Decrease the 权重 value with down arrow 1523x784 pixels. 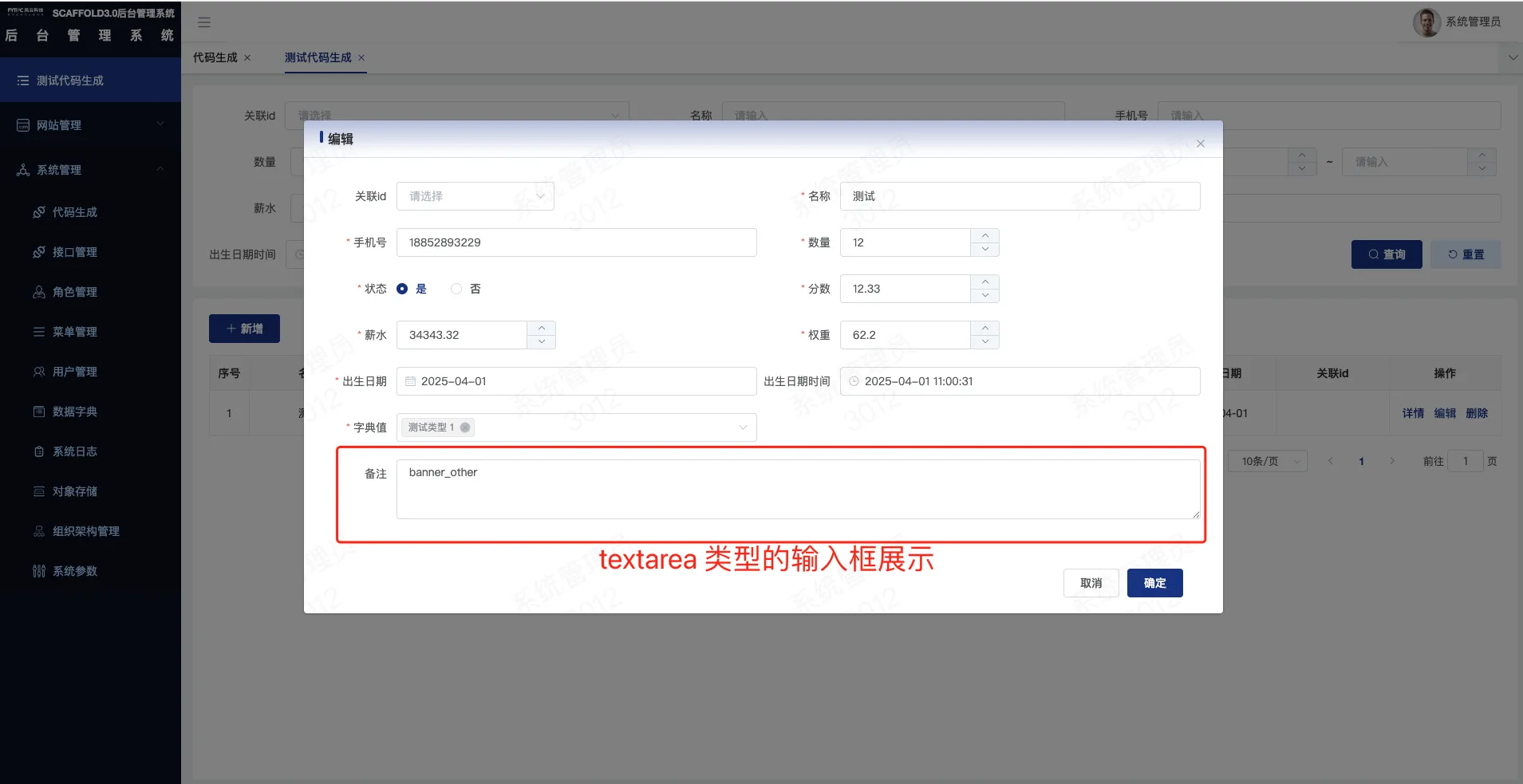click(985, 342)
